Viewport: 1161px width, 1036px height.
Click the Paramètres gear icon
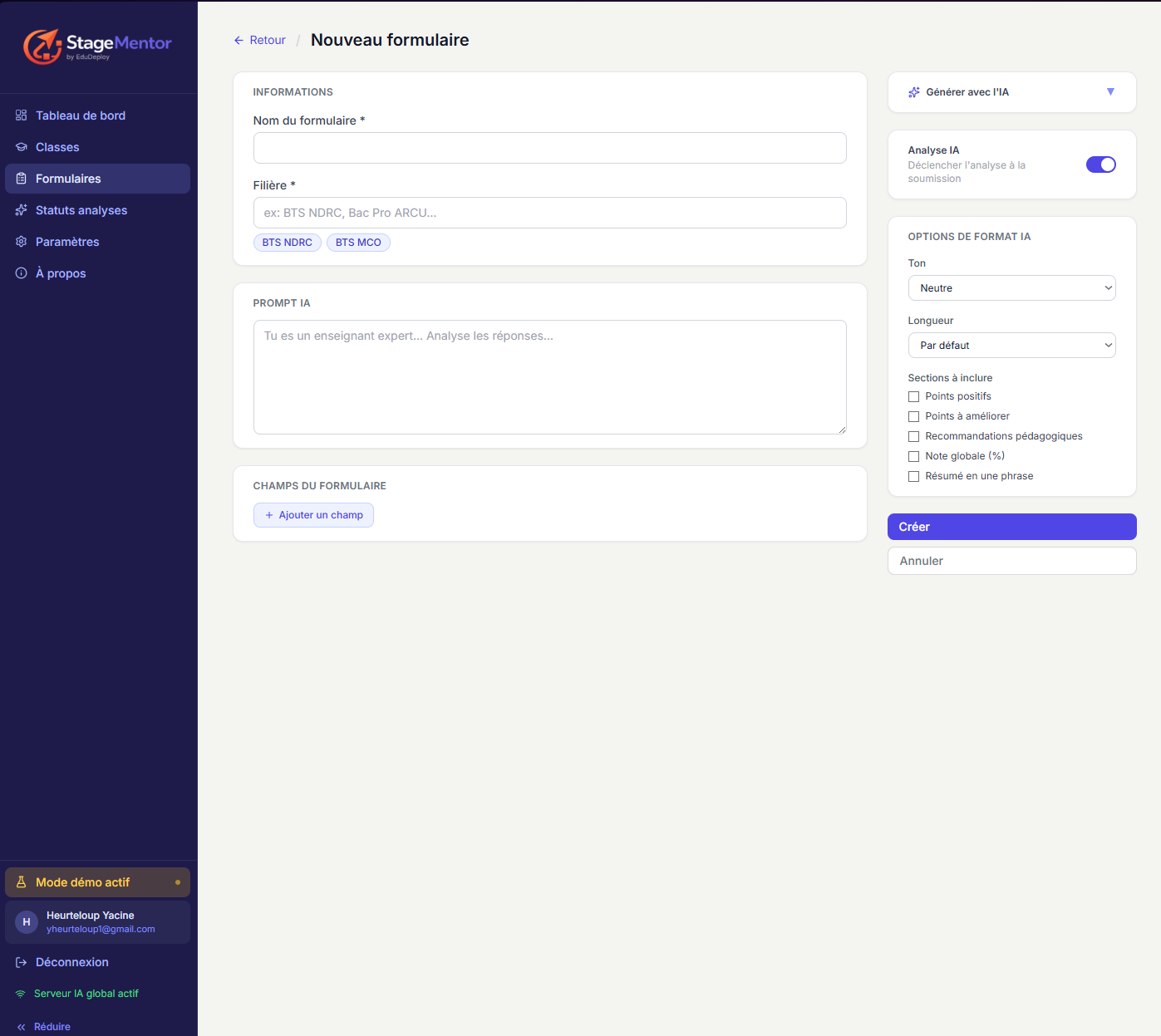(22, 242)
